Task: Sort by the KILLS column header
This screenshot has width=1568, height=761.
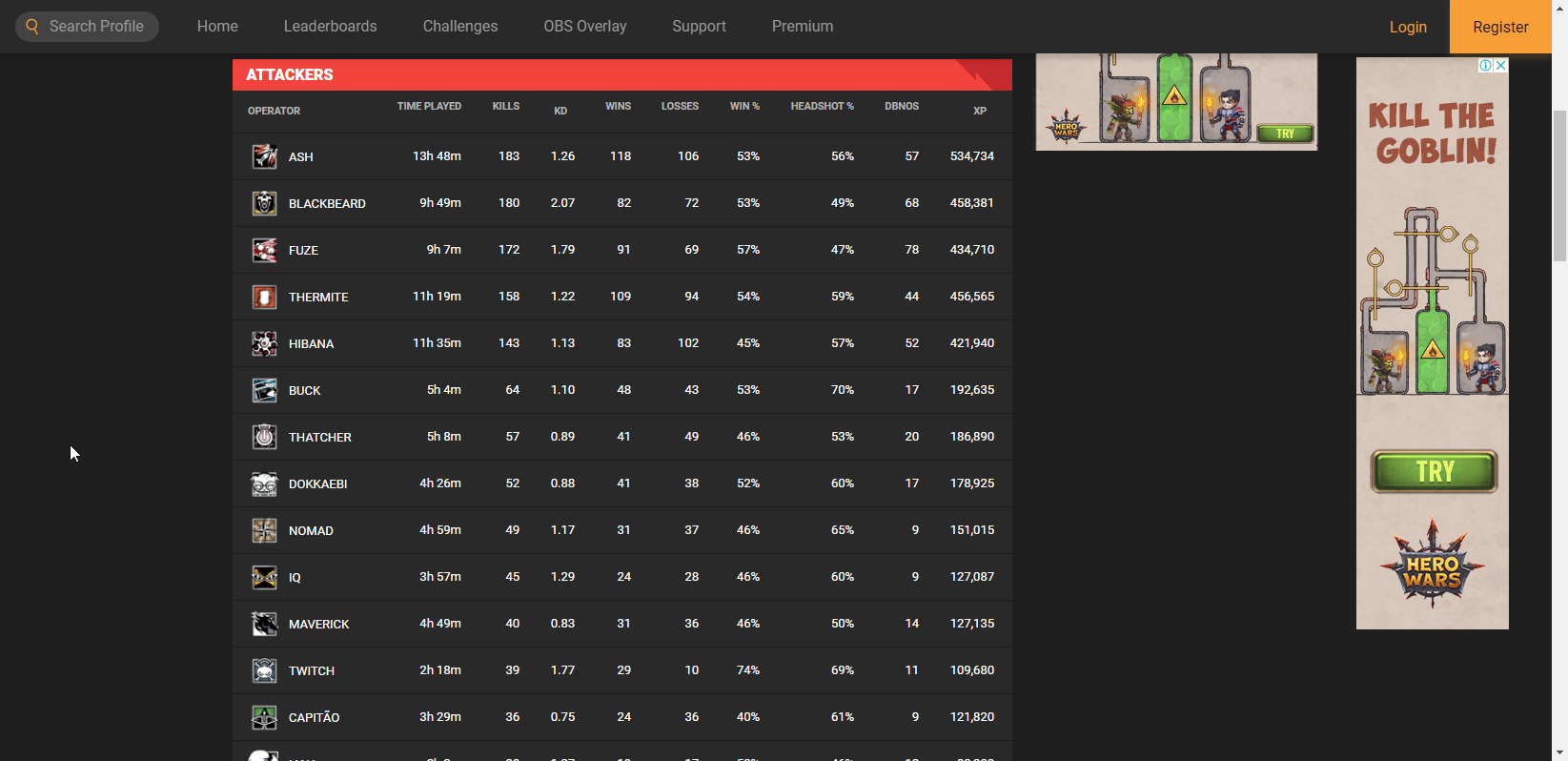Action: coord(506,107)
